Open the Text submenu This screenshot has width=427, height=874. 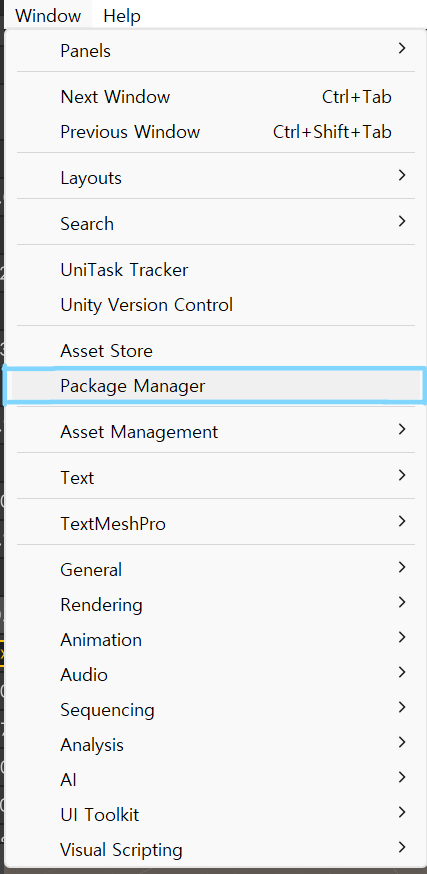tap(215, 478)
